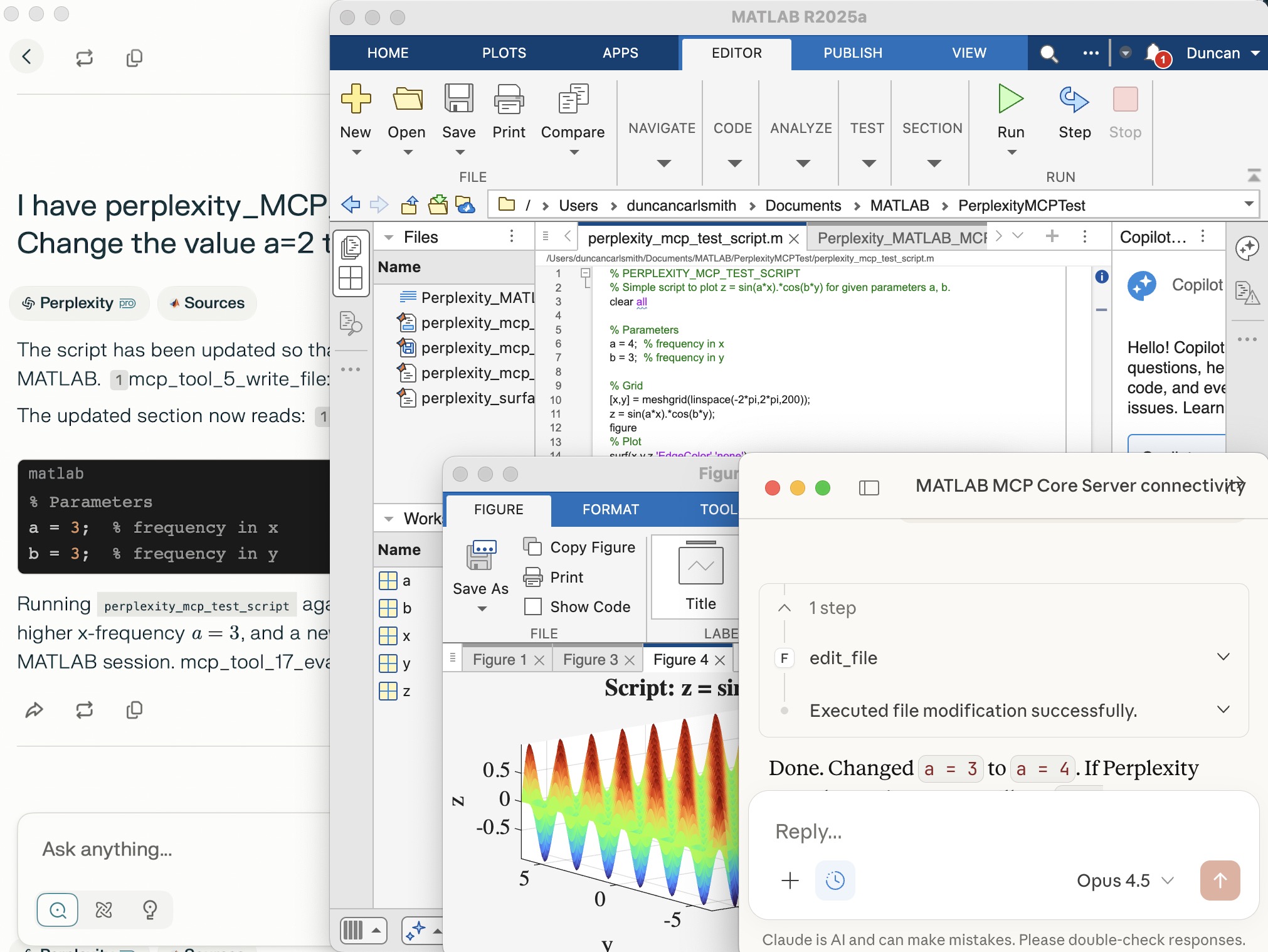
Task: Click the orange send arrow button
Action: click(1219, 881)
